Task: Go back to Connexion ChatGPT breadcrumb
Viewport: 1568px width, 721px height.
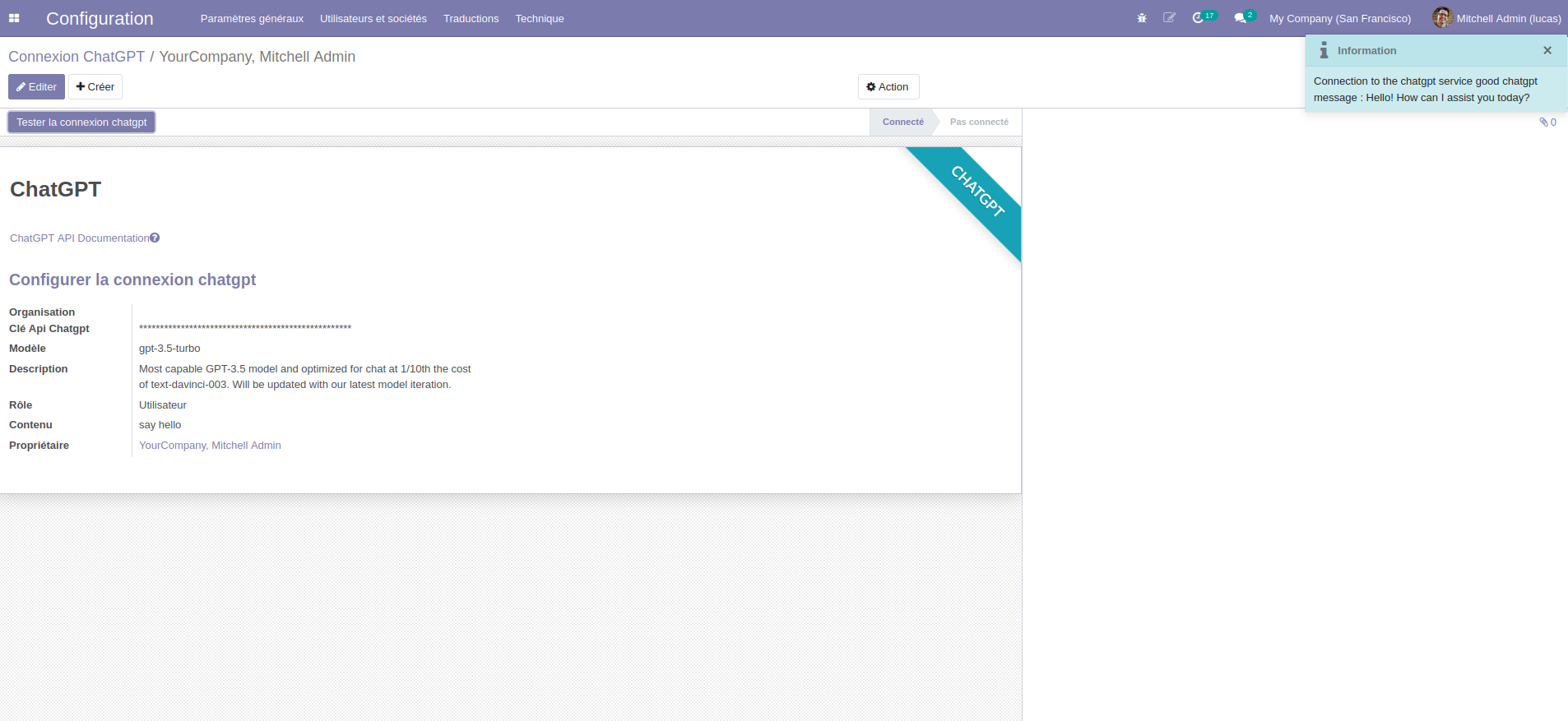Action: click(x=77, y=57)
